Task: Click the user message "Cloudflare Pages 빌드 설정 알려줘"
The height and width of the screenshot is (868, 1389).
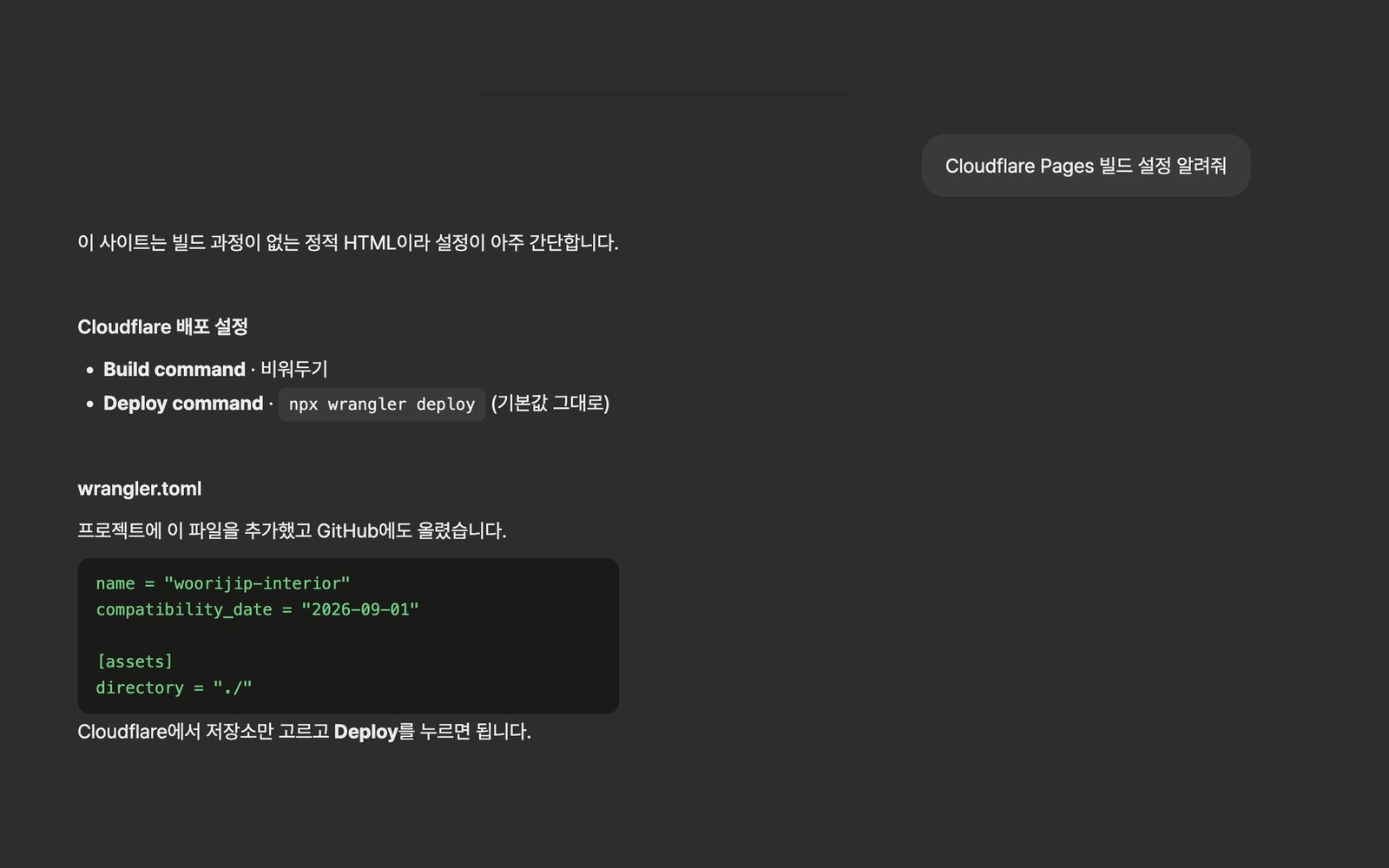Action: 1085,166
